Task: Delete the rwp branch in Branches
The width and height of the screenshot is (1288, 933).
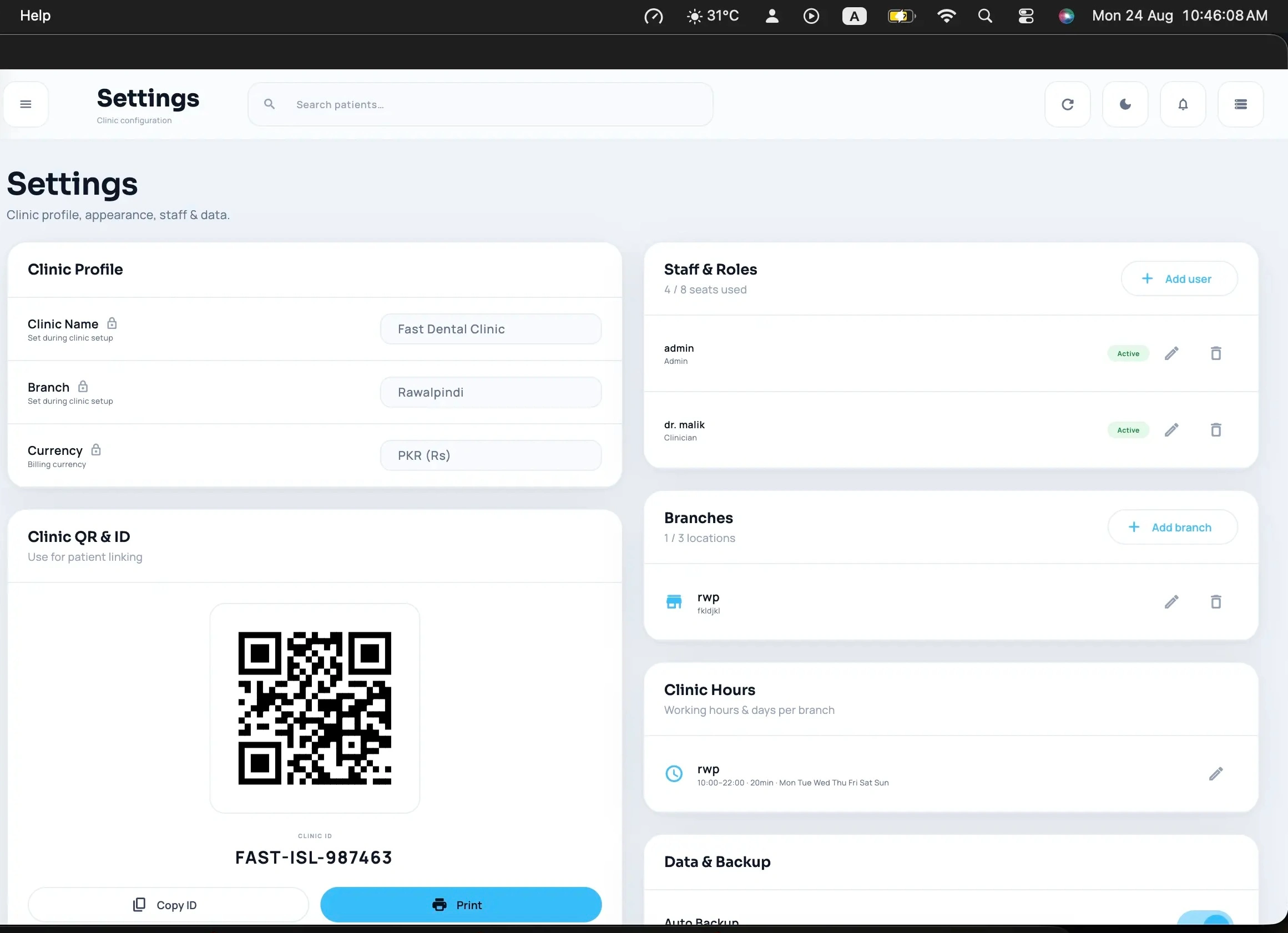Action: click(x=1216, y=602)
